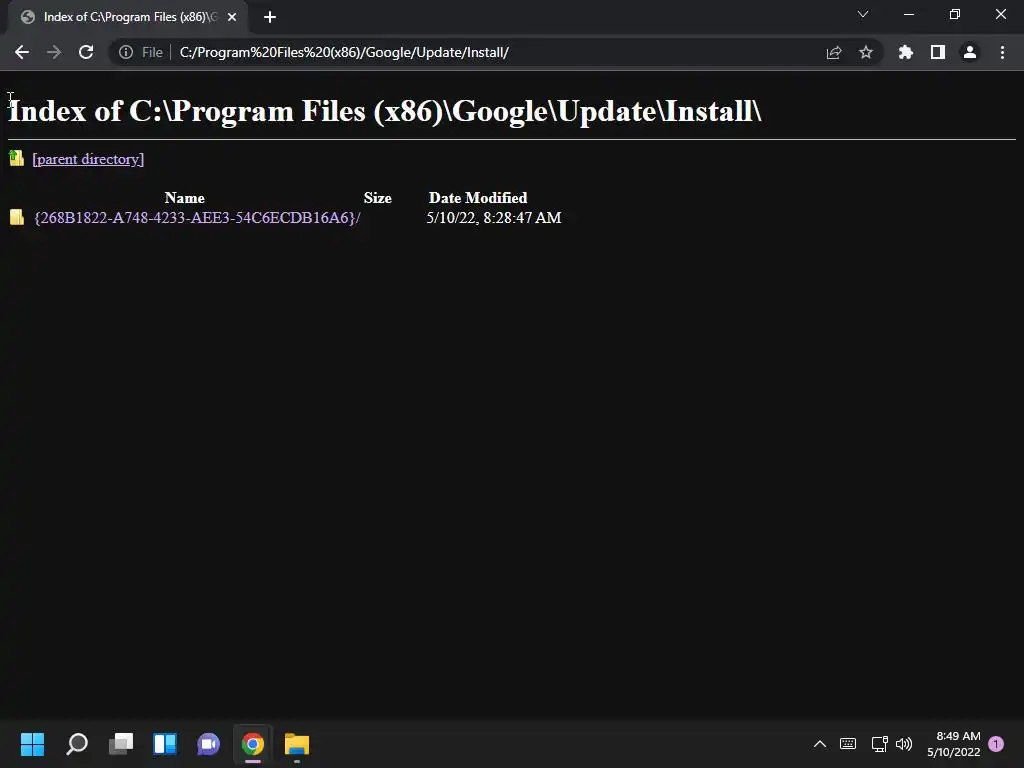Open the tab search chevron

pyautogui.click(x=863, y=14)
